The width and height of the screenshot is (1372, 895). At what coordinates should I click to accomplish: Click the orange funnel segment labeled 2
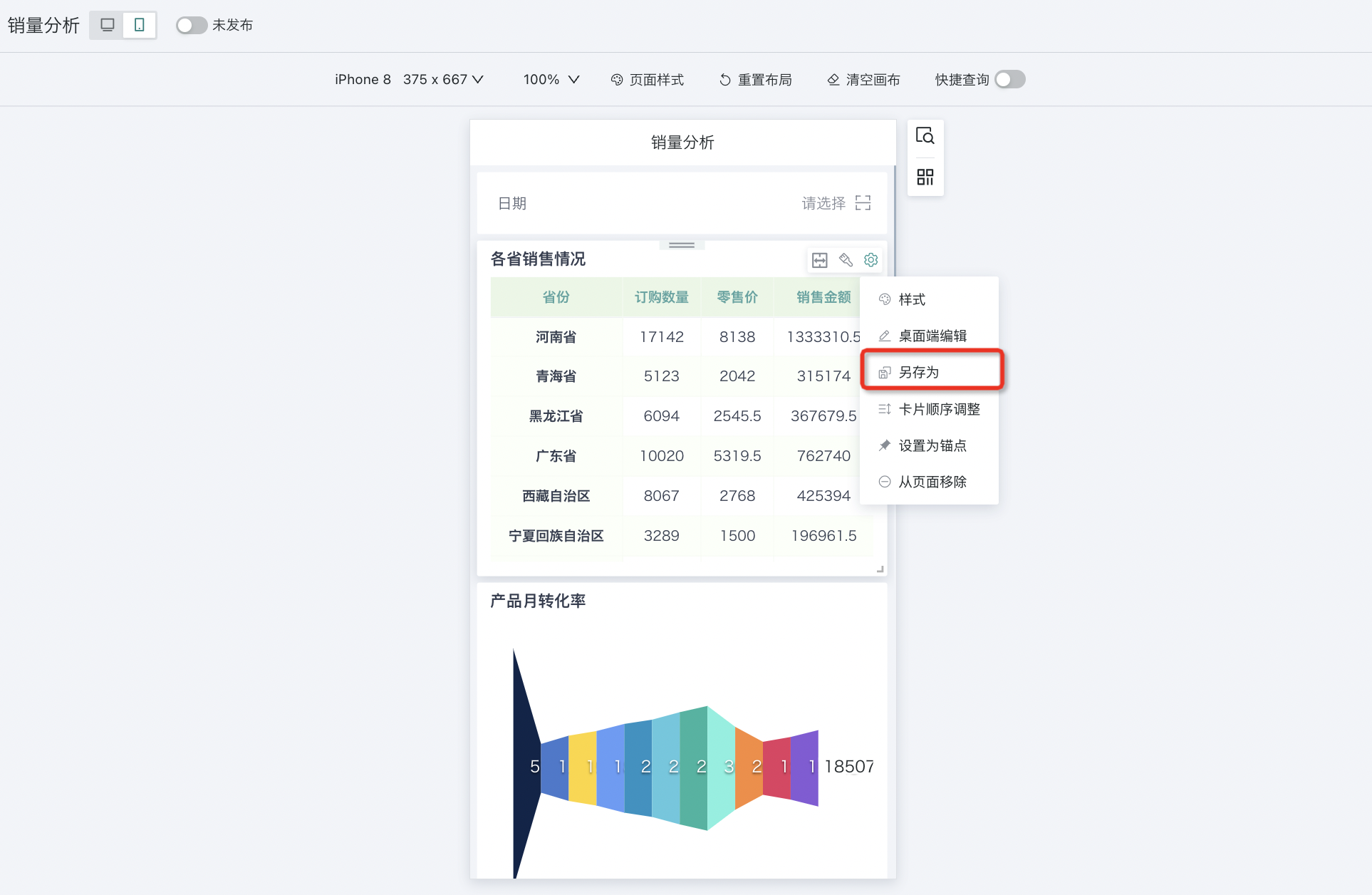(x=749, y=767)
